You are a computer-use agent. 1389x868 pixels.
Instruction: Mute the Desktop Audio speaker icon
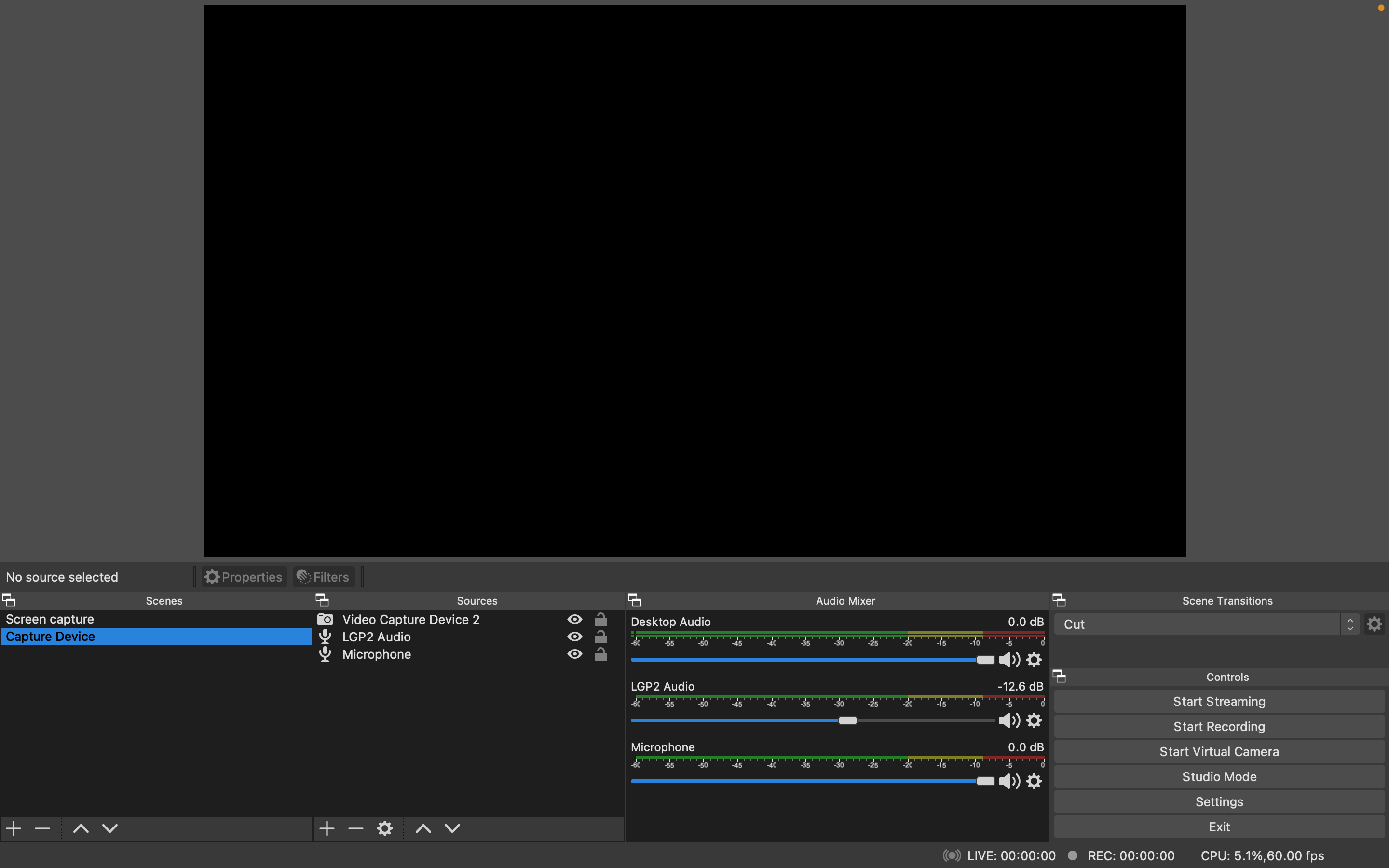(x=1008, y=660)
